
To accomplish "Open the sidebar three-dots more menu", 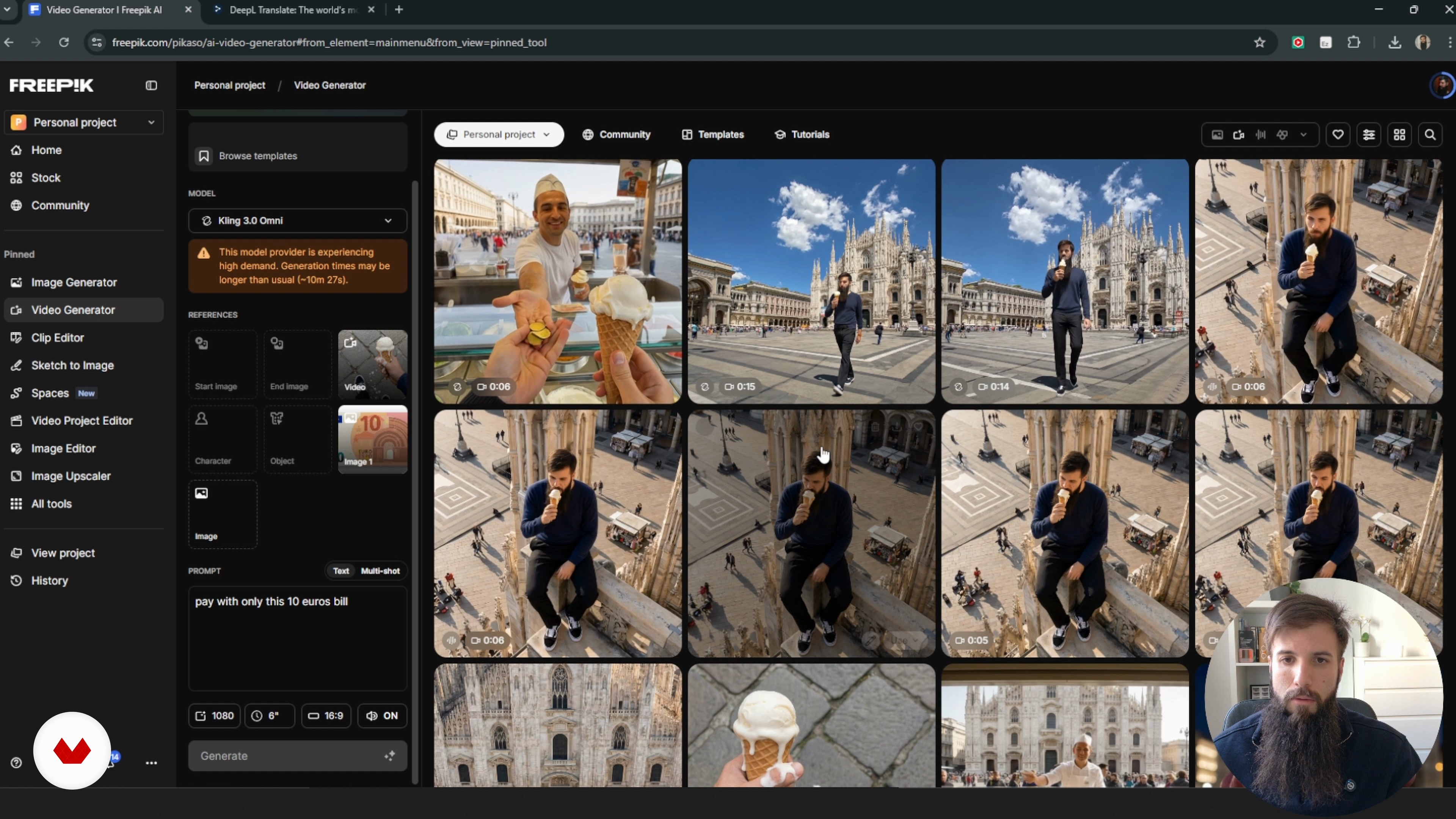I will click(151, 763).
